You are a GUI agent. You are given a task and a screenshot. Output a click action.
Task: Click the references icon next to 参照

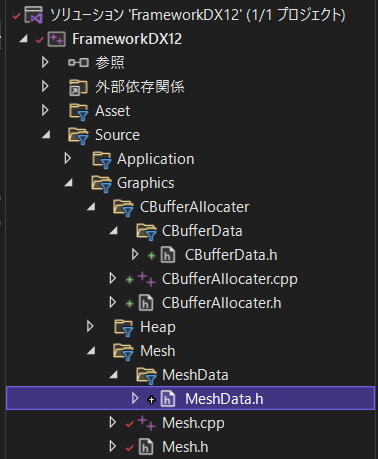78,63
